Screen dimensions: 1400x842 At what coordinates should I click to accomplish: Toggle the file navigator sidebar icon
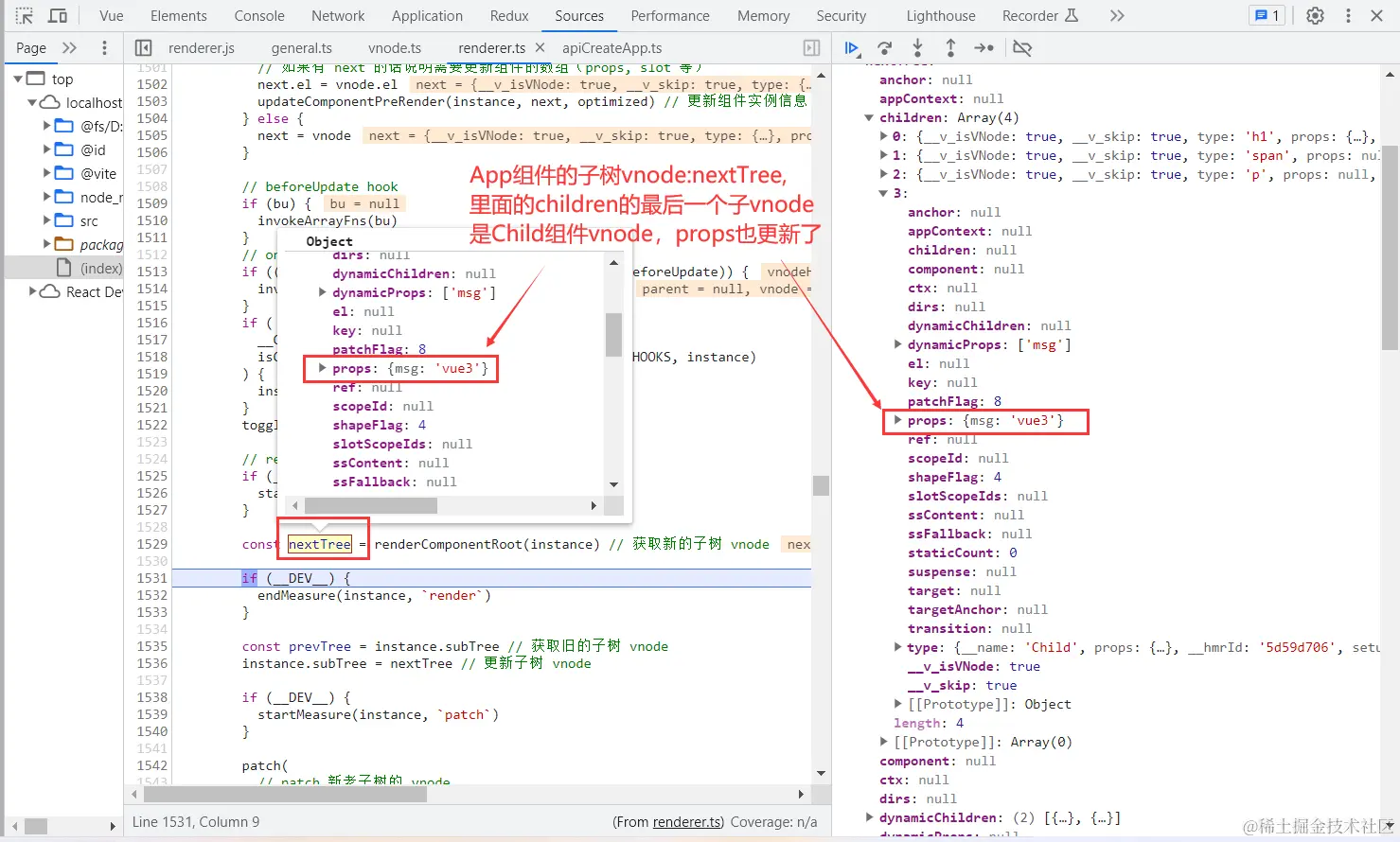click(144, 48)
